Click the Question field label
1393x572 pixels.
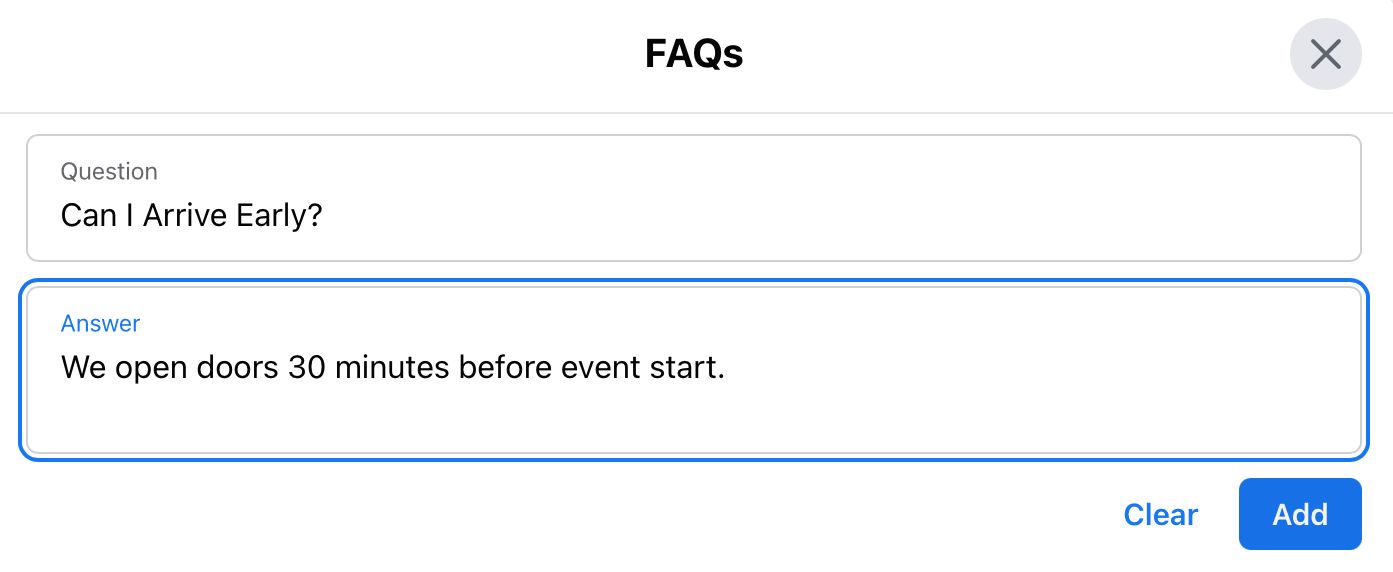[x=109, y=172]
